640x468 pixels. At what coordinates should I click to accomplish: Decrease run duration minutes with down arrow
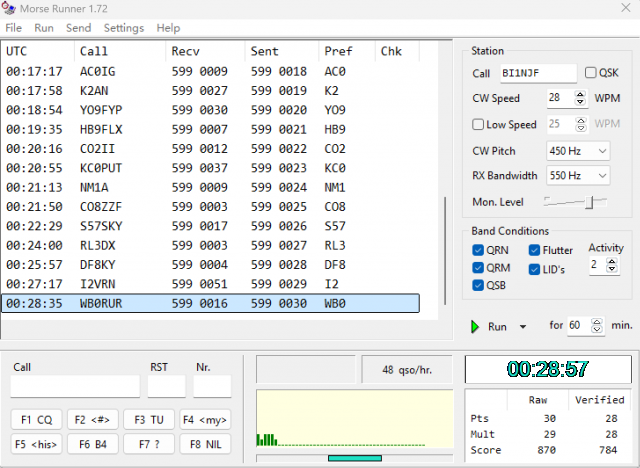[x=597, y=329]
